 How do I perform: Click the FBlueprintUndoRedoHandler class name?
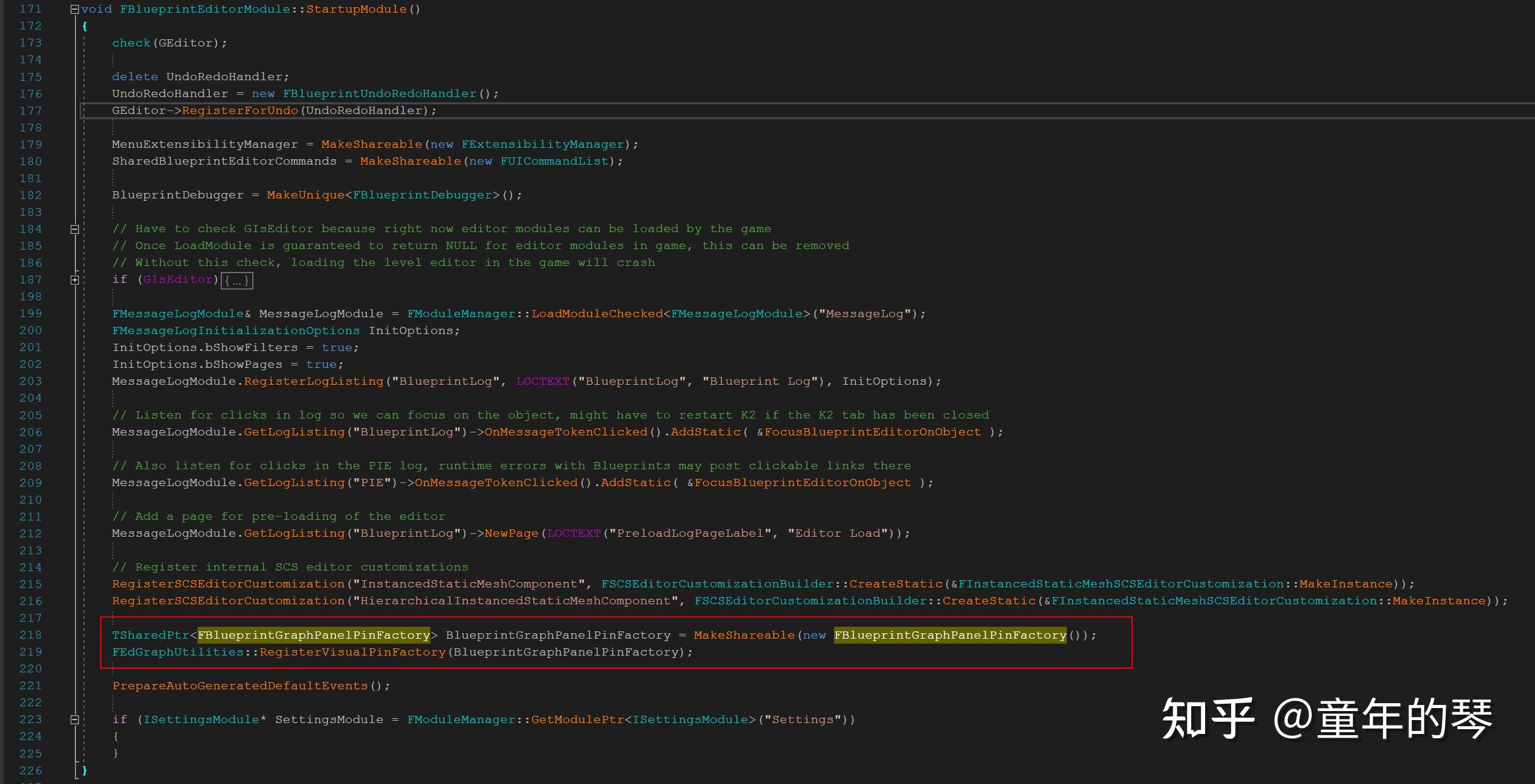379,93
